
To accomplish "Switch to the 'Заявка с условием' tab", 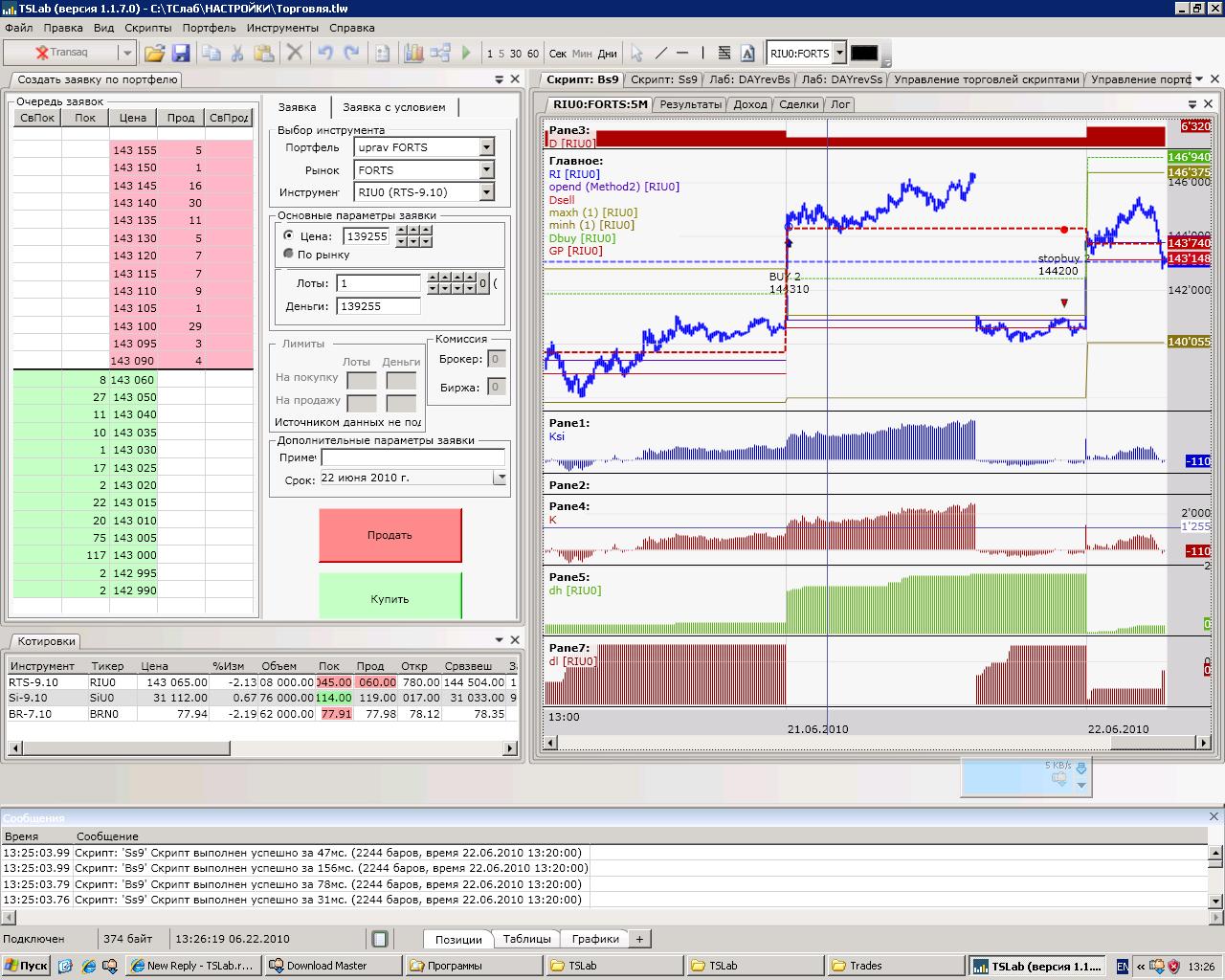I will (393, 107).
